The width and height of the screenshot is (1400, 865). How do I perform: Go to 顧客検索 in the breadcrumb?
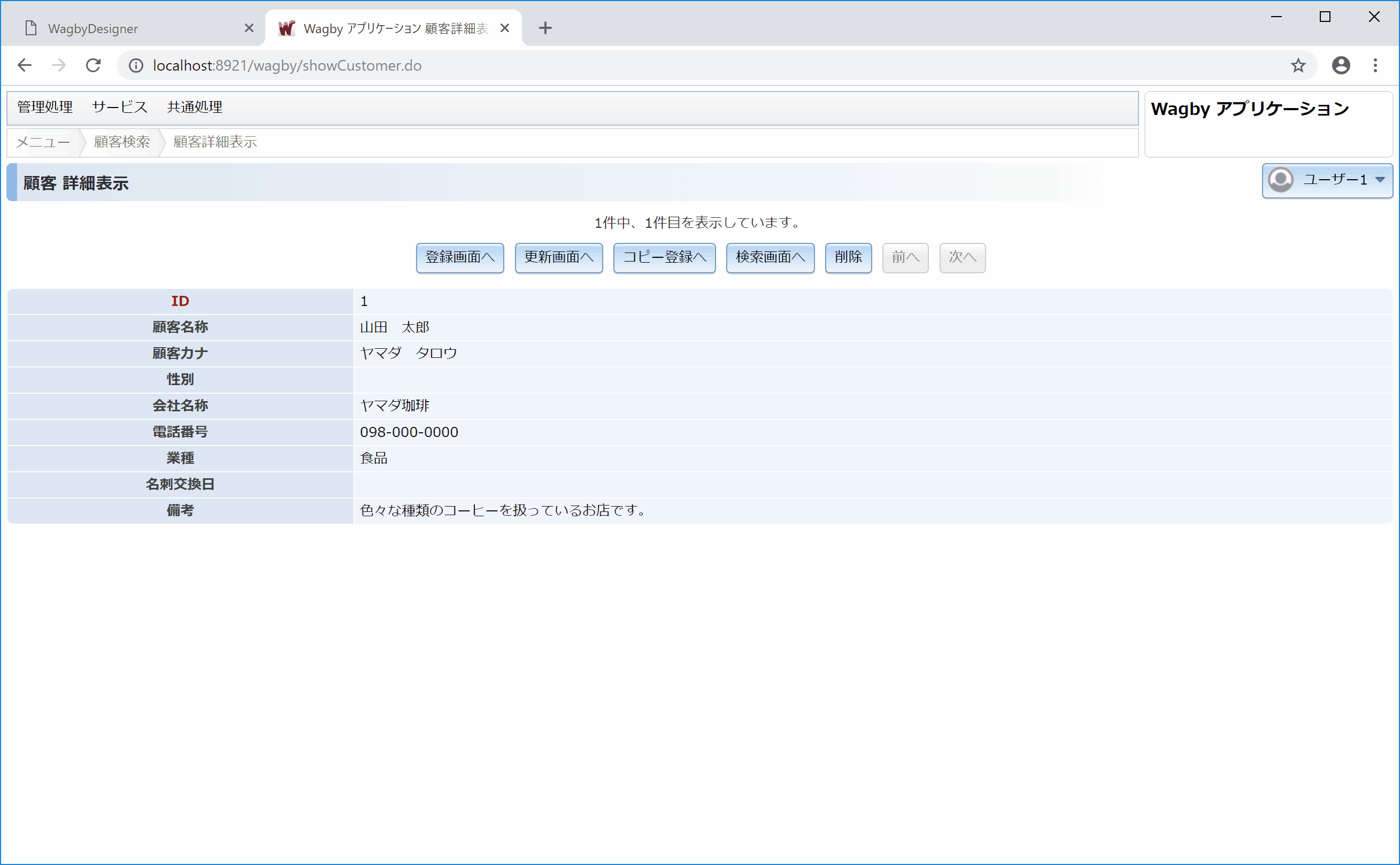pos(122,142)
